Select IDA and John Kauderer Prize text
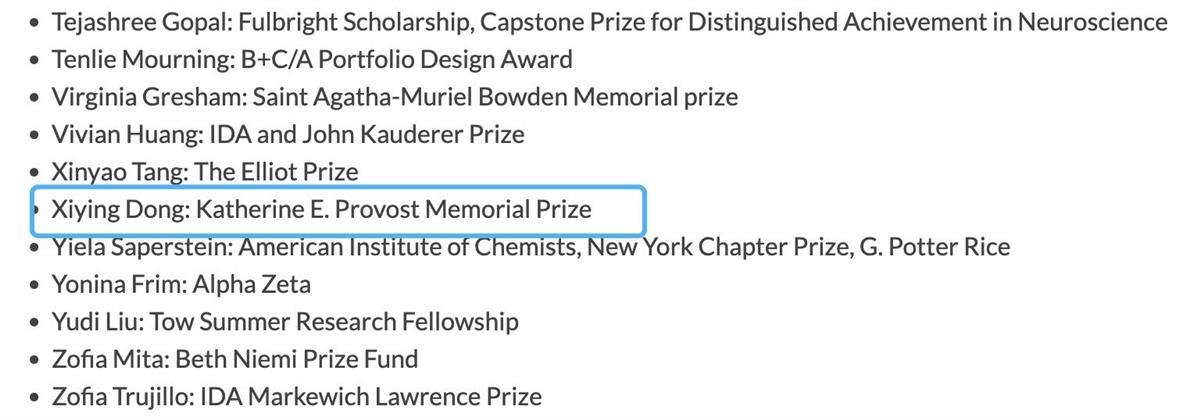Image resolution: width=1200 pixels, height=420 pixels. 367,134
